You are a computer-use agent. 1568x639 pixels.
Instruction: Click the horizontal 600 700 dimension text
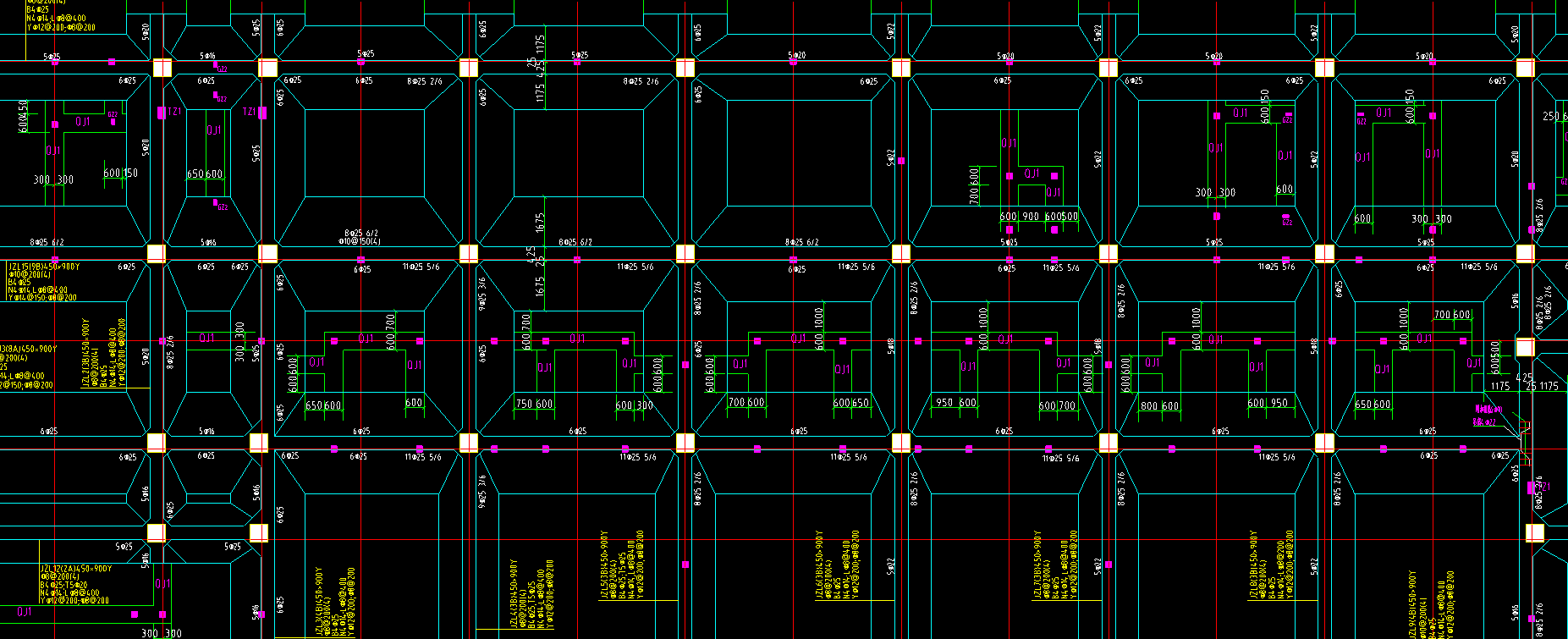[x=1058, y=405]
